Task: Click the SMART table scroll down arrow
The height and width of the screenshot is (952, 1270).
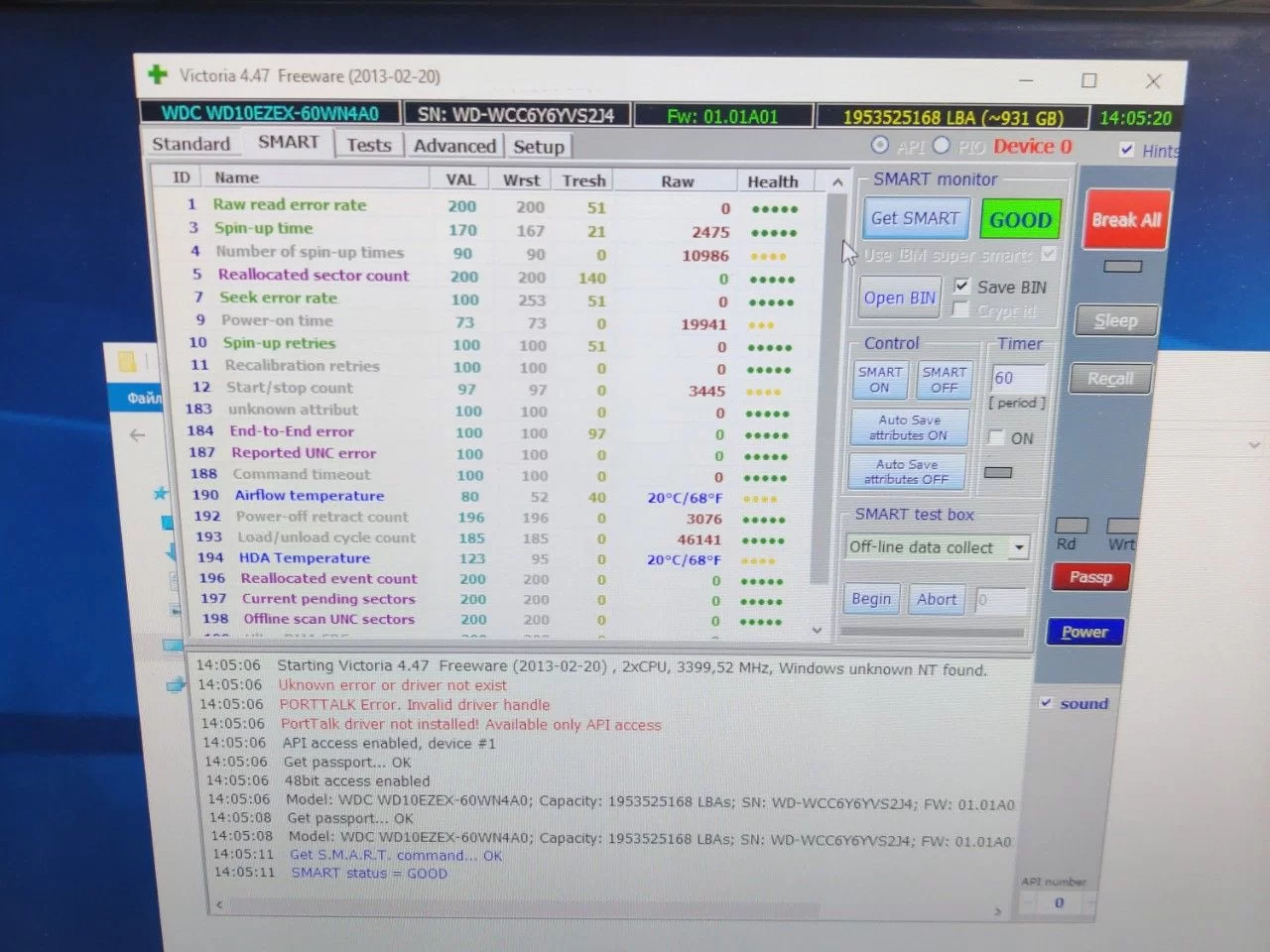Action: click(817, 629)
